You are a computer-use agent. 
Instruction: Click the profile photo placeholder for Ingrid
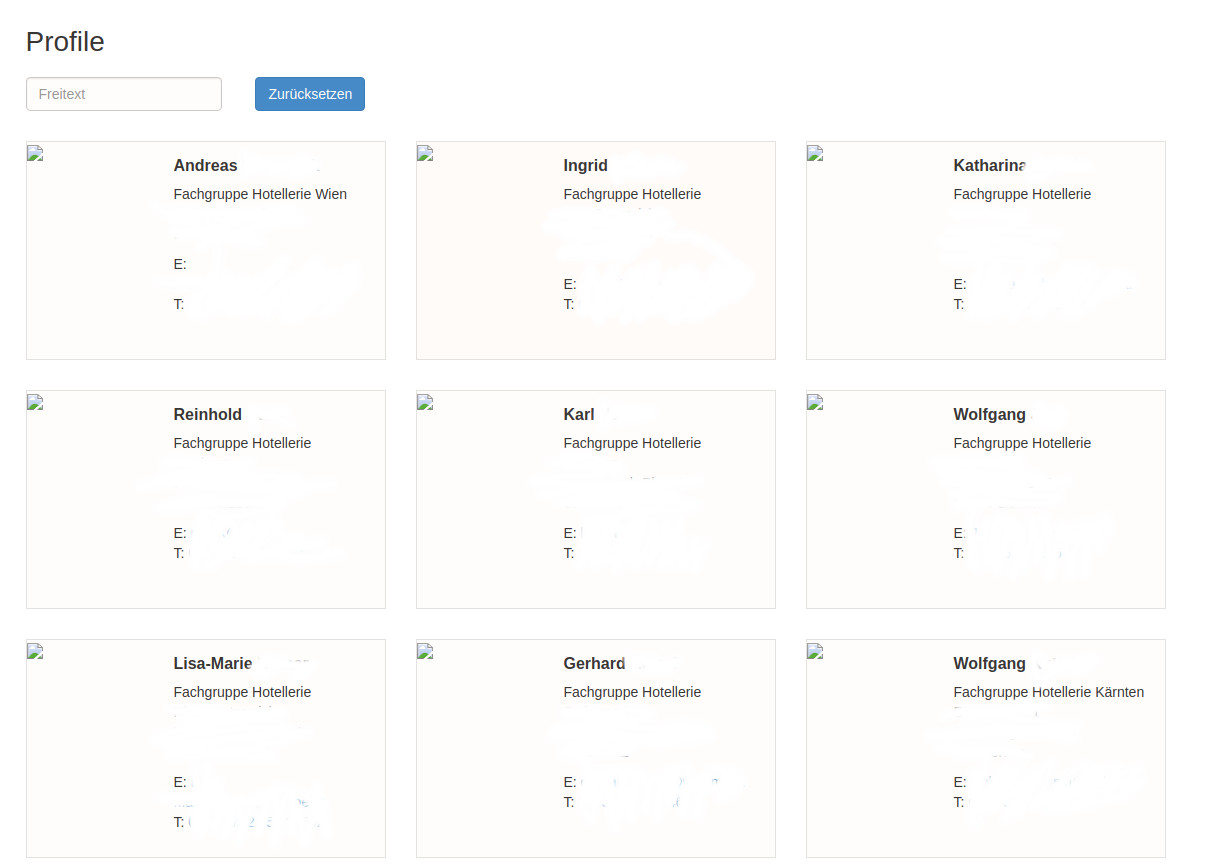point(425,153)
